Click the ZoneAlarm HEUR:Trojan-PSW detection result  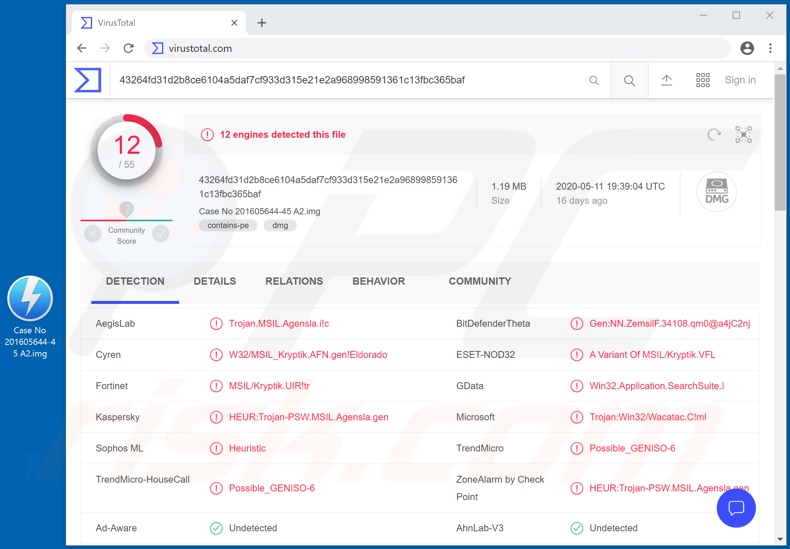pyautogui.click(x=669, y=488)
